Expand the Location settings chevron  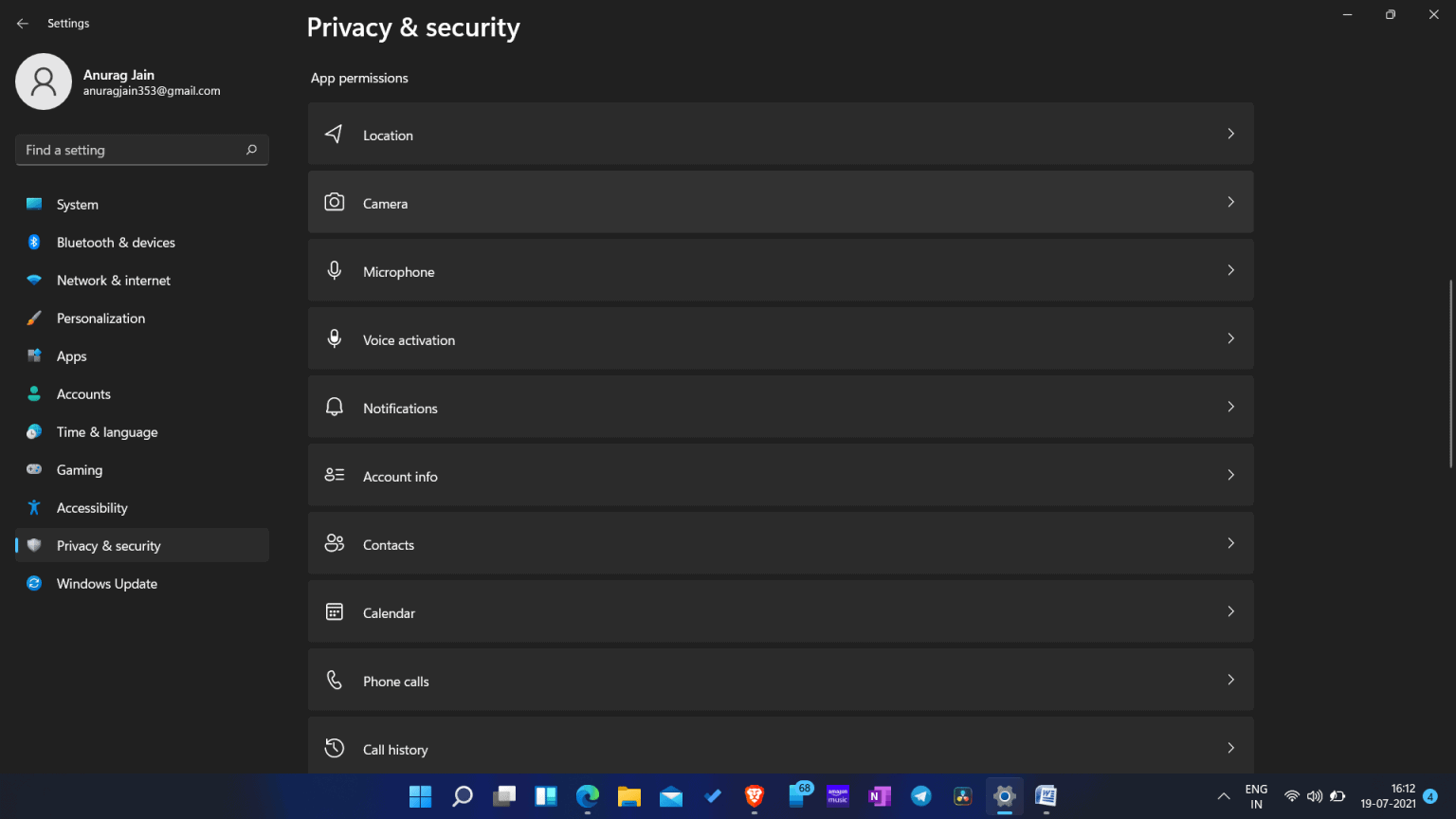click(x=1230, y=134)
